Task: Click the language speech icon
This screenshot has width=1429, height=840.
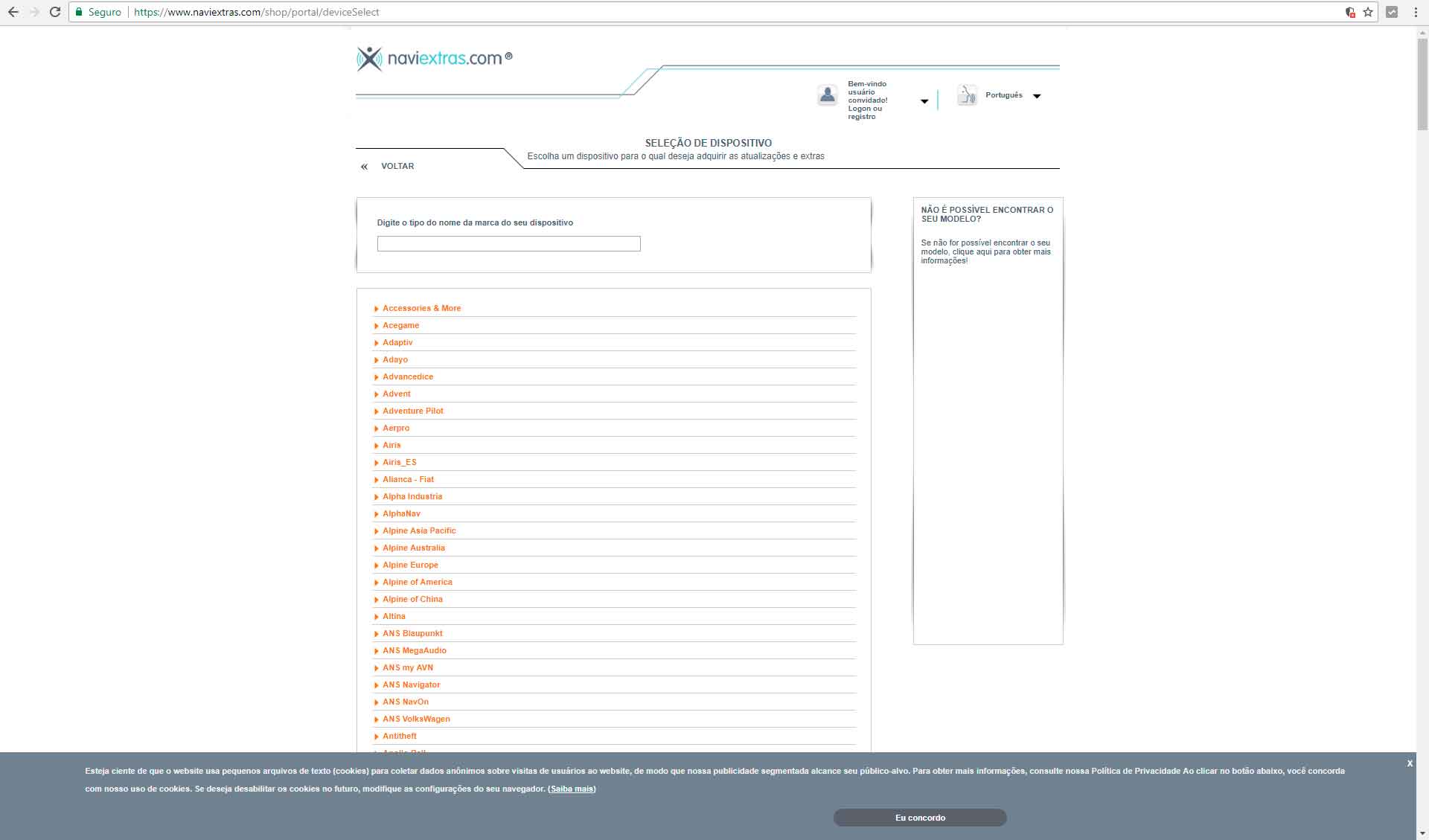Action: [967, 95]
